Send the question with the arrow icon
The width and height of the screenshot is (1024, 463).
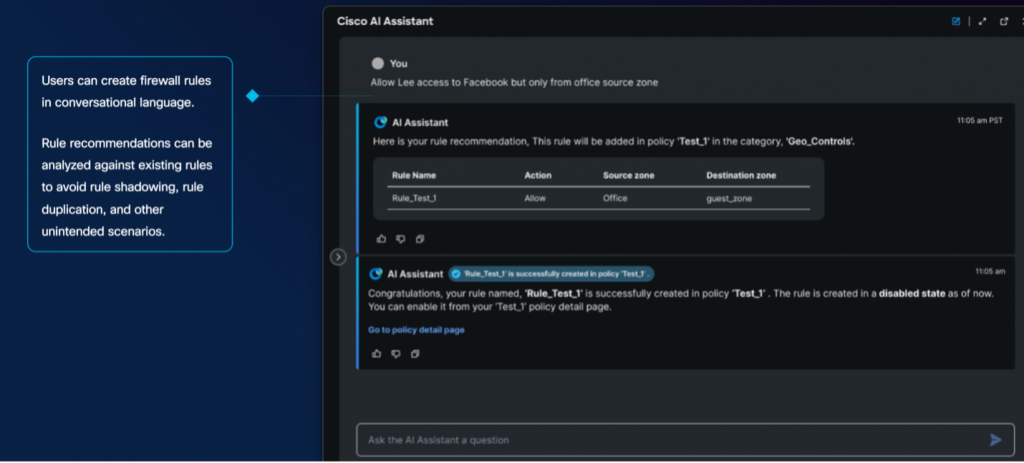(995, 440)
